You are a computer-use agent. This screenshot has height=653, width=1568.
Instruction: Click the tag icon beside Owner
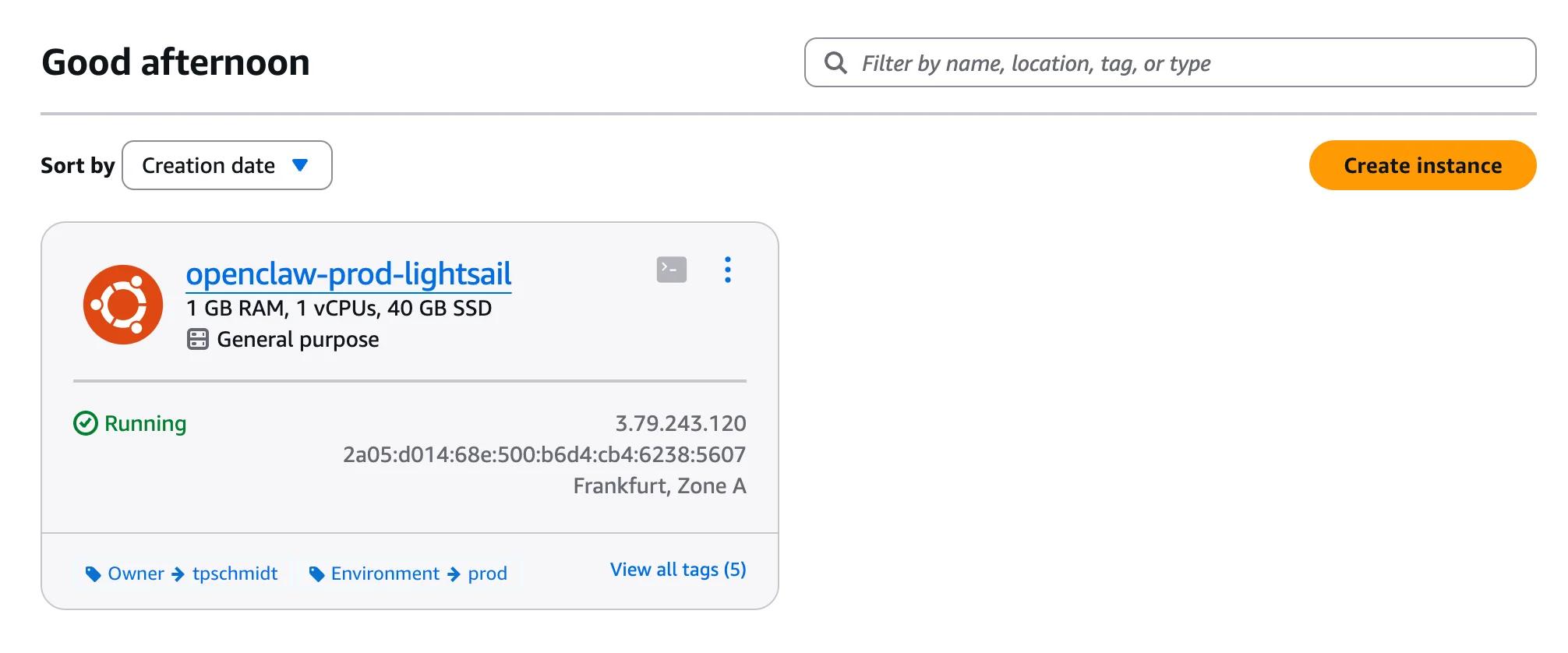(94, 574)
